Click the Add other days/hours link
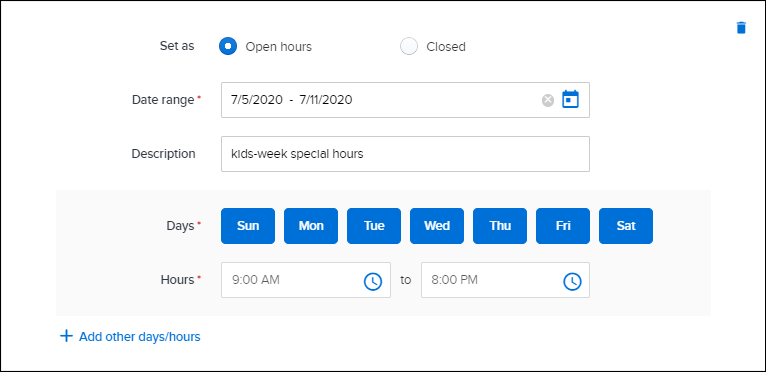The height and width of the screenshot is (372, 766). [140, 337]
